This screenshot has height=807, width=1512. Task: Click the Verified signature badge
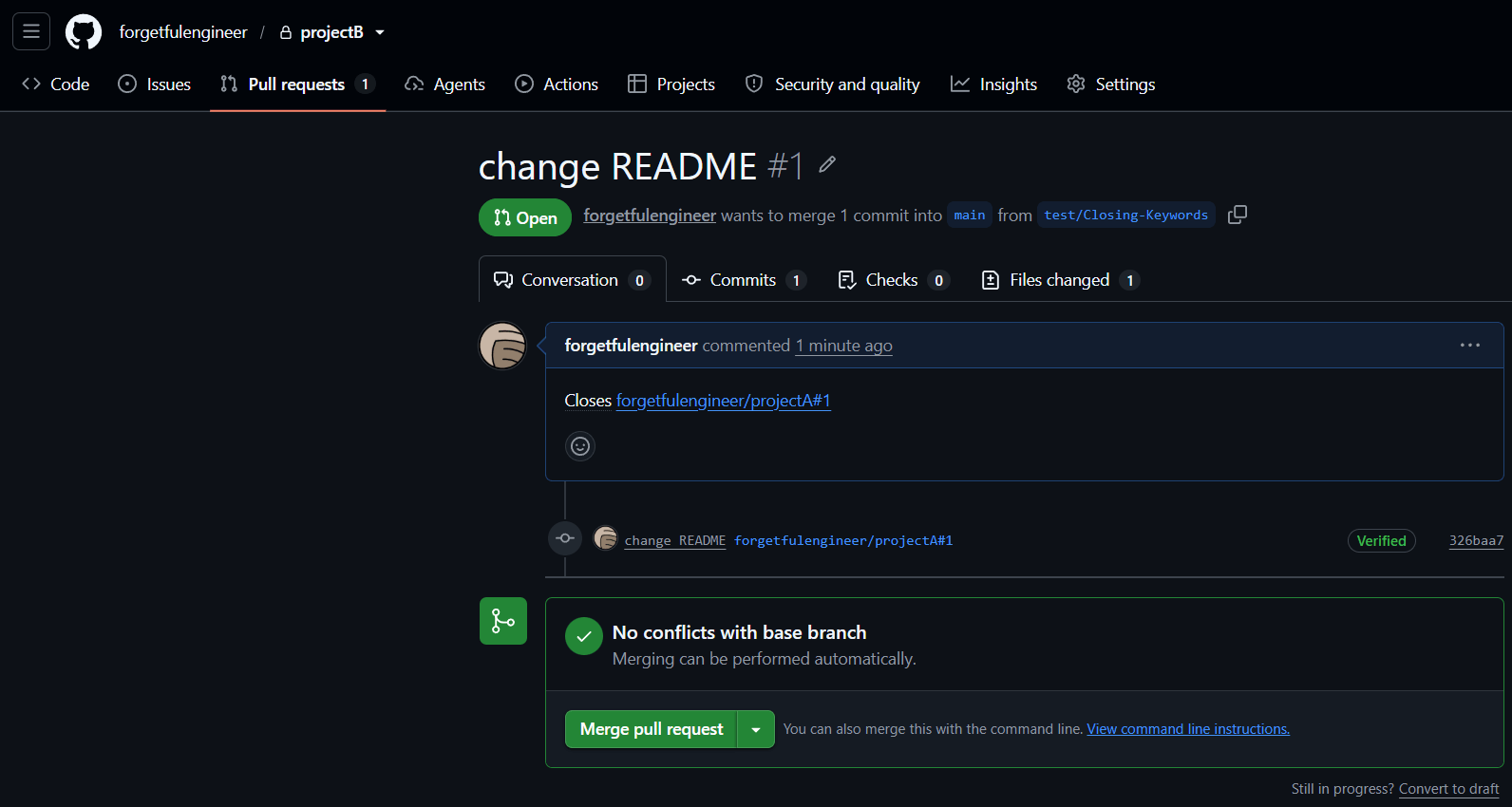coord(1382,540)
